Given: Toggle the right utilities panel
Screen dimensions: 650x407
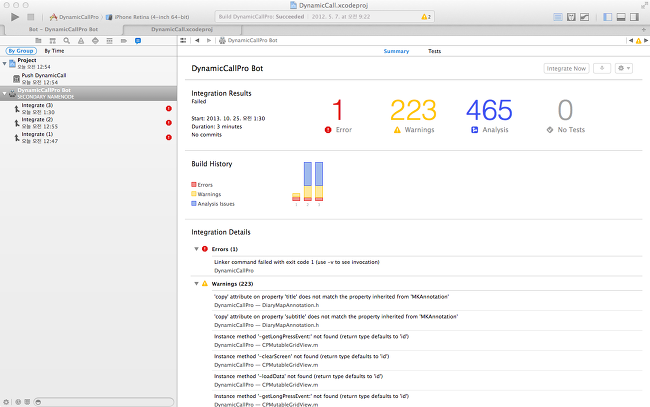Looking at the screenshot, I should (x=634, y=17).
